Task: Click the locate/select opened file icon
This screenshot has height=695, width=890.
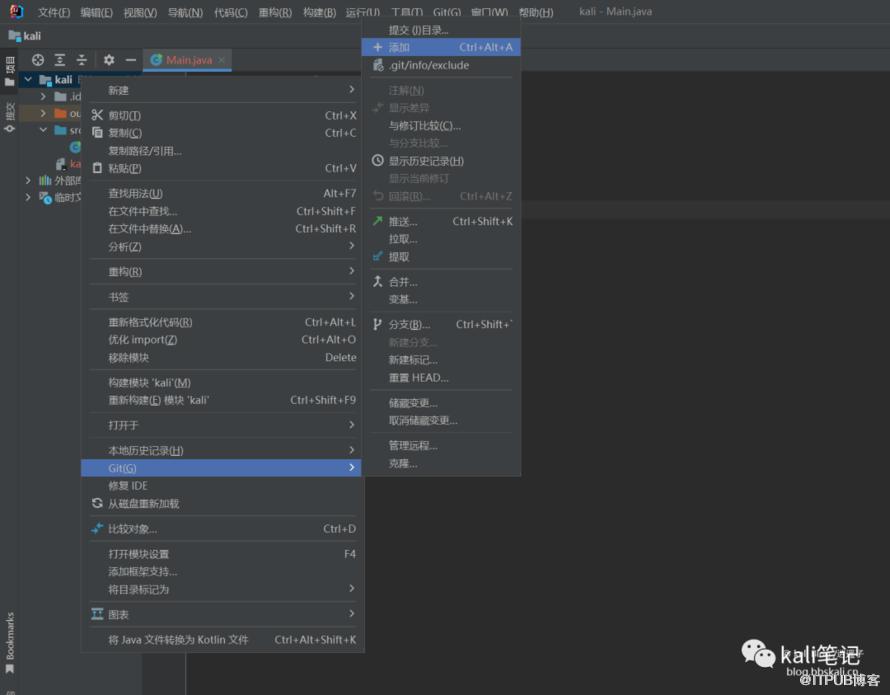Action: tap(38, 60)
